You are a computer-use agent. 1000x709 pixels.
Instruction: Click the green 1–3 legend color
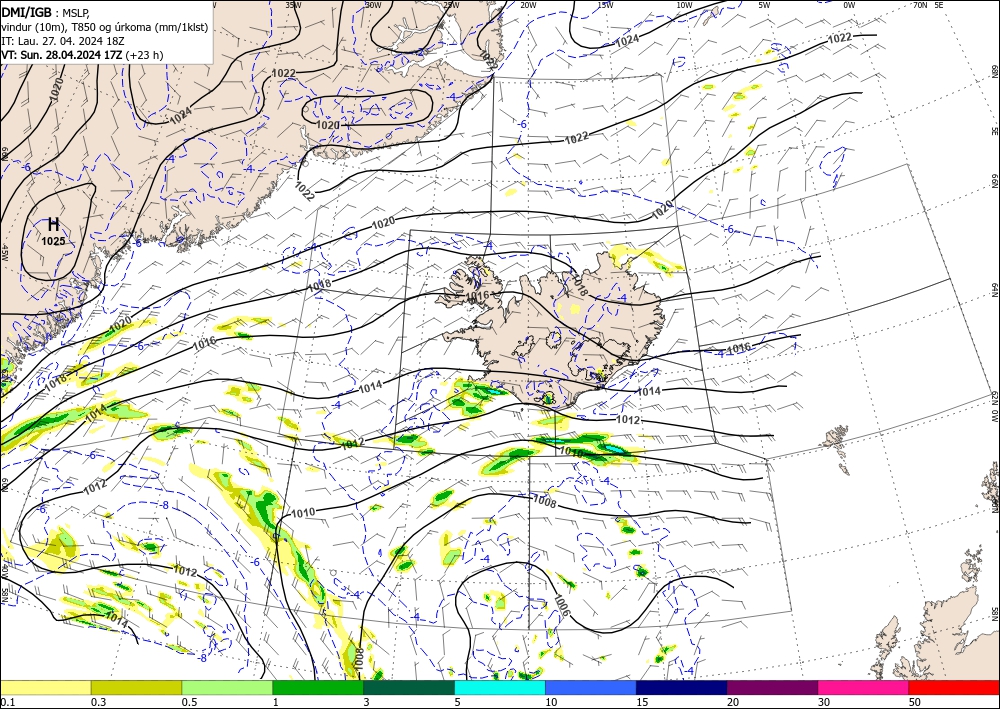click(x=318, y=687)
